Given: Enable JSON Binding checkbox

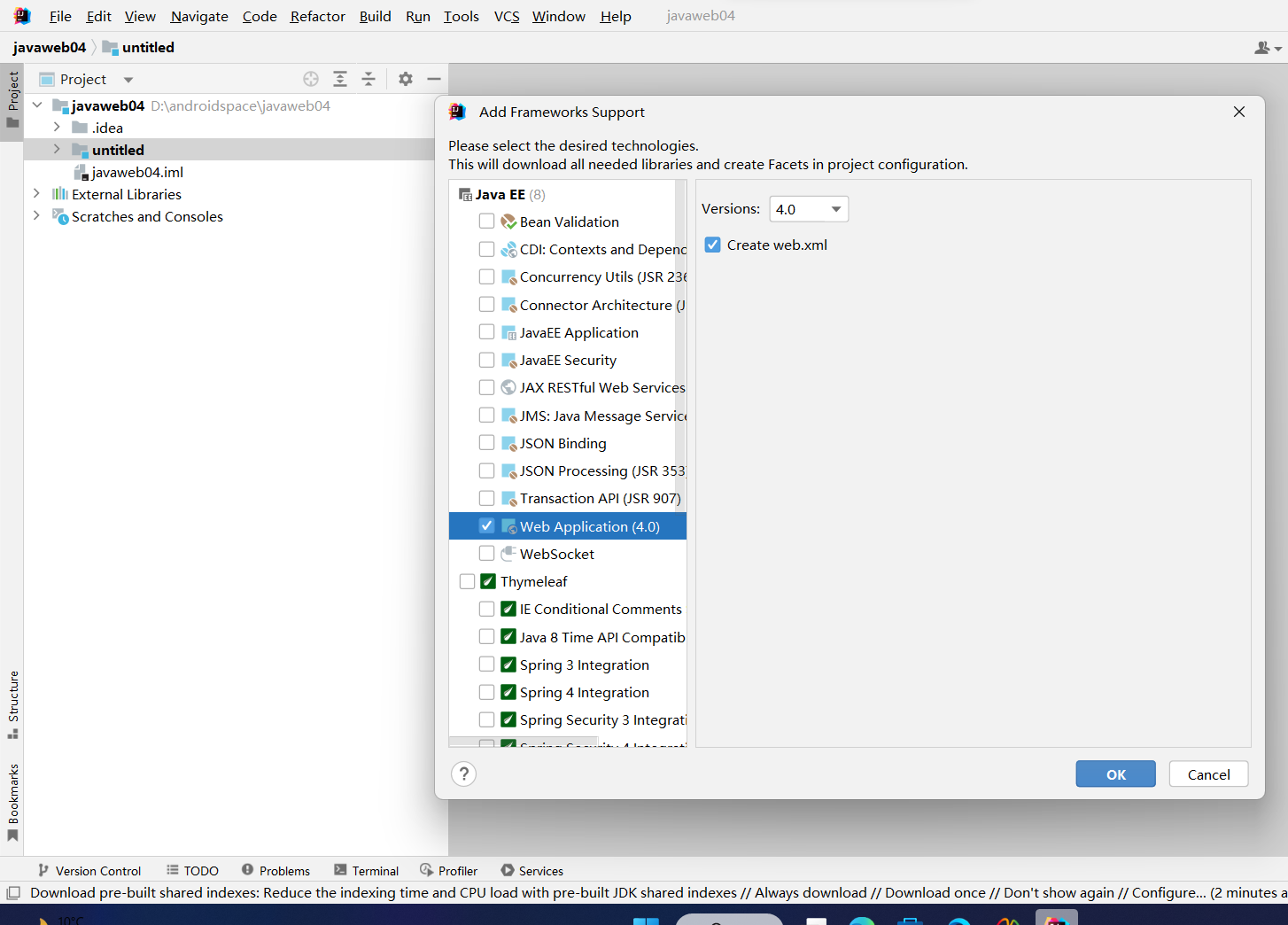Looking at the screenshot, I should [x=486, y=442].
